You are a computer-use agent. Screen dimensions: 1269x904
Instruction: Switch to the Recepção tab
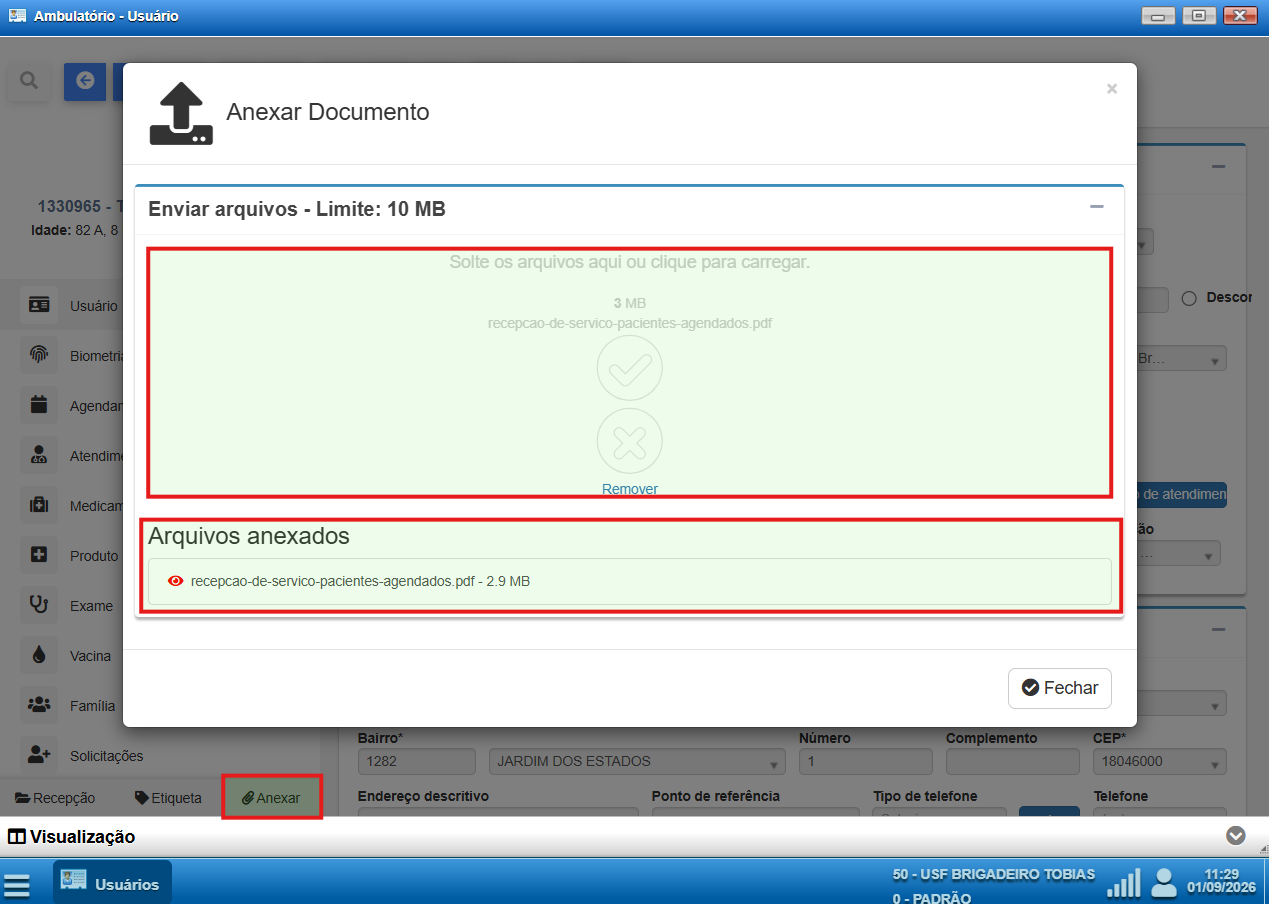point(55,798)
